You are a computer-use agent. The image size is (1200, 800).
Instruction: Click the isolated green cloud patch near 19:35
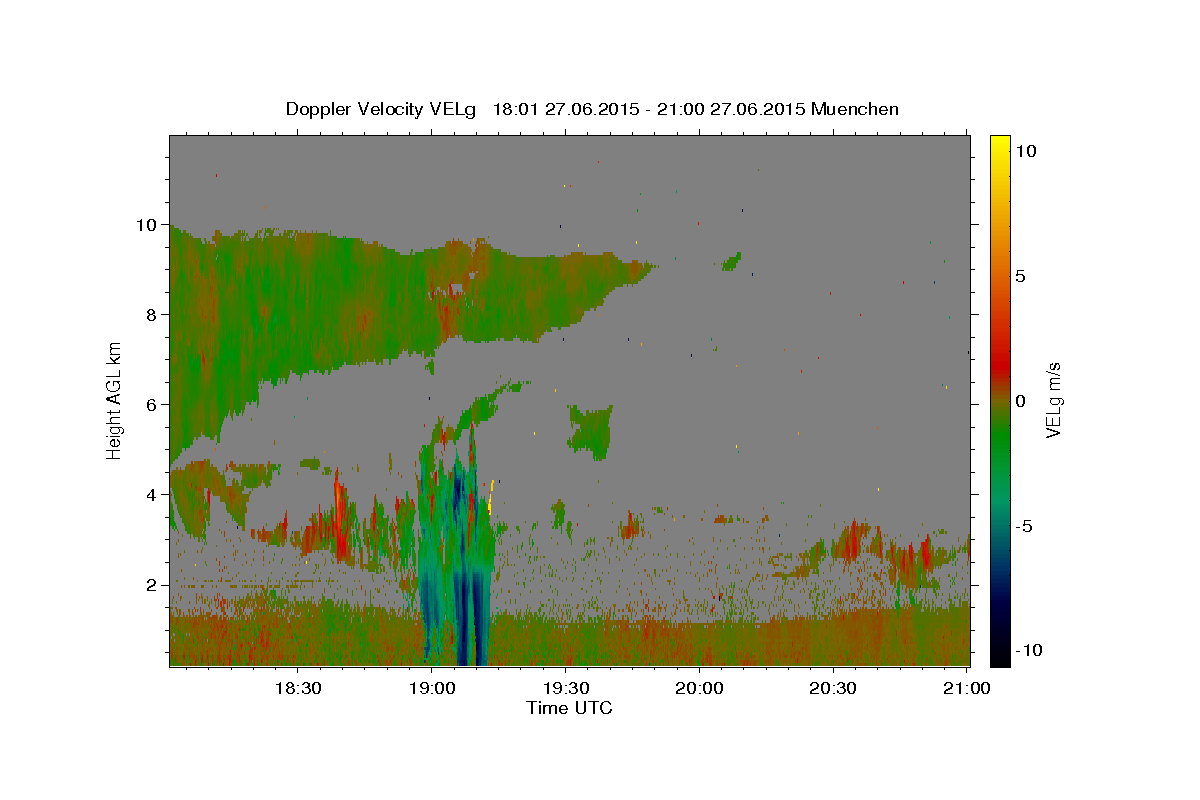point(591,431)
